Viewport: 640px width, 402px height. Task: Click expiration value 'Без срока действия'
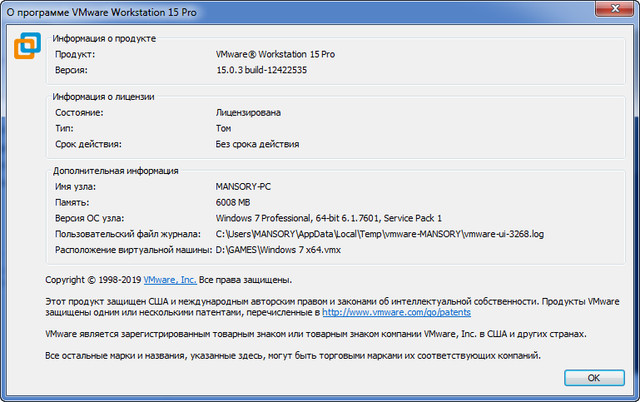point(257,144)
